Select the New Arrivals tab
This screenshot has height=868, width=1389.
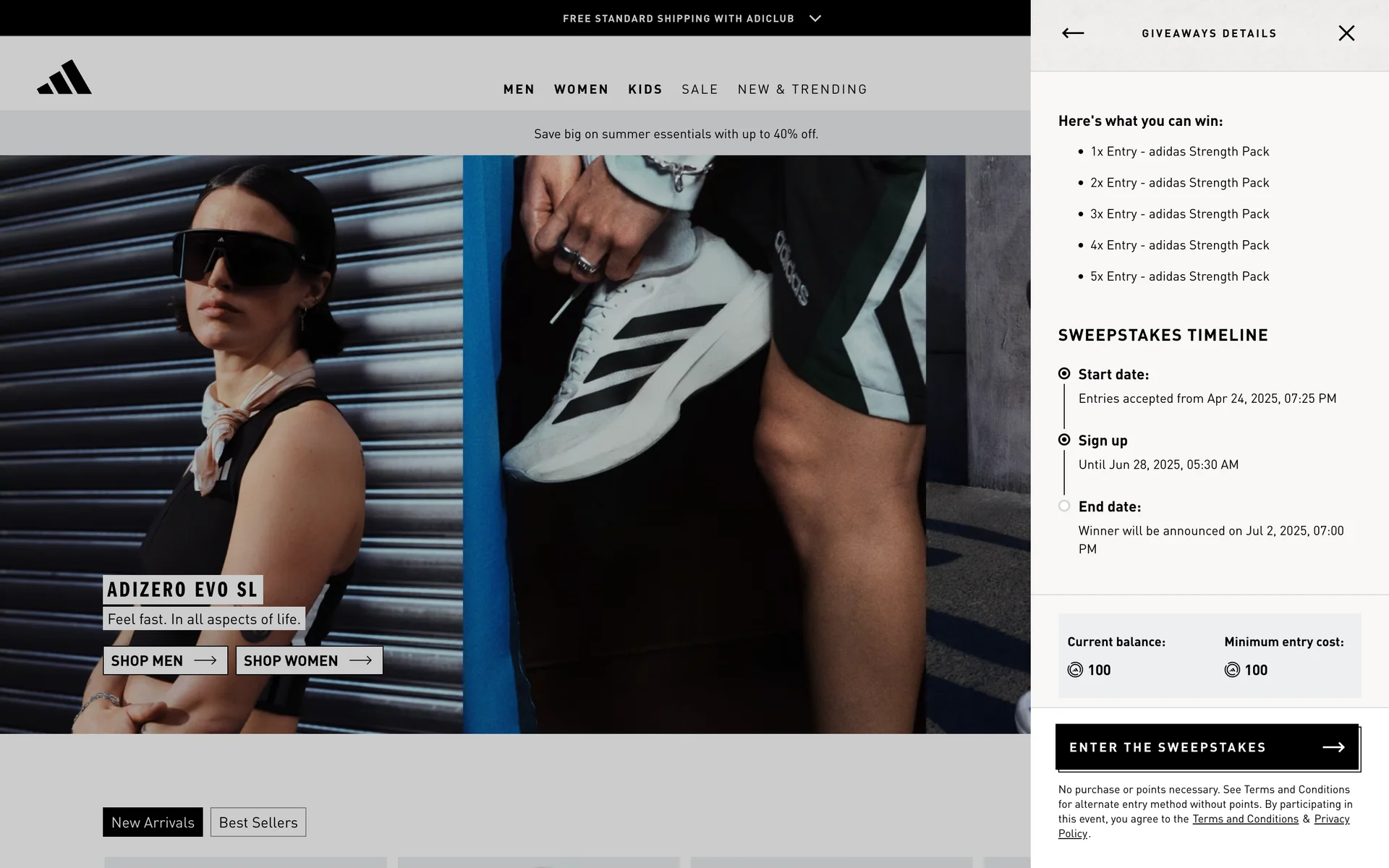pyautogui.click(x=153, y=822)
